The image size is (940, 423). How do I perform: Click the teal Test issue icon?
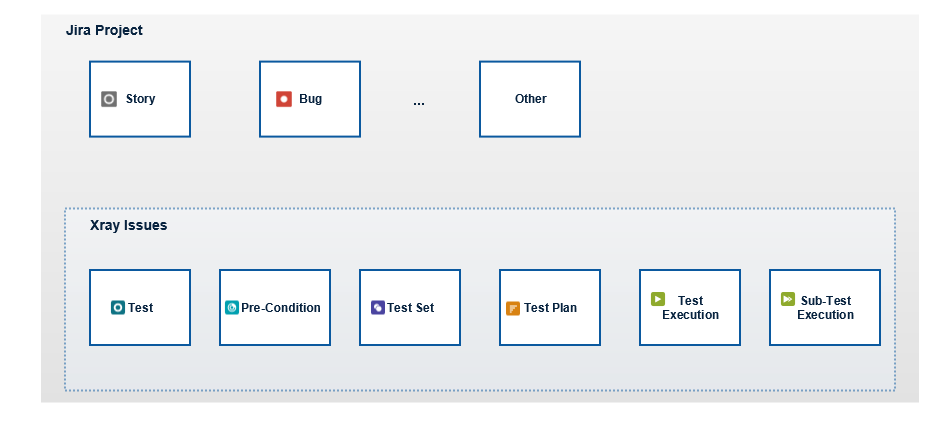118,308
